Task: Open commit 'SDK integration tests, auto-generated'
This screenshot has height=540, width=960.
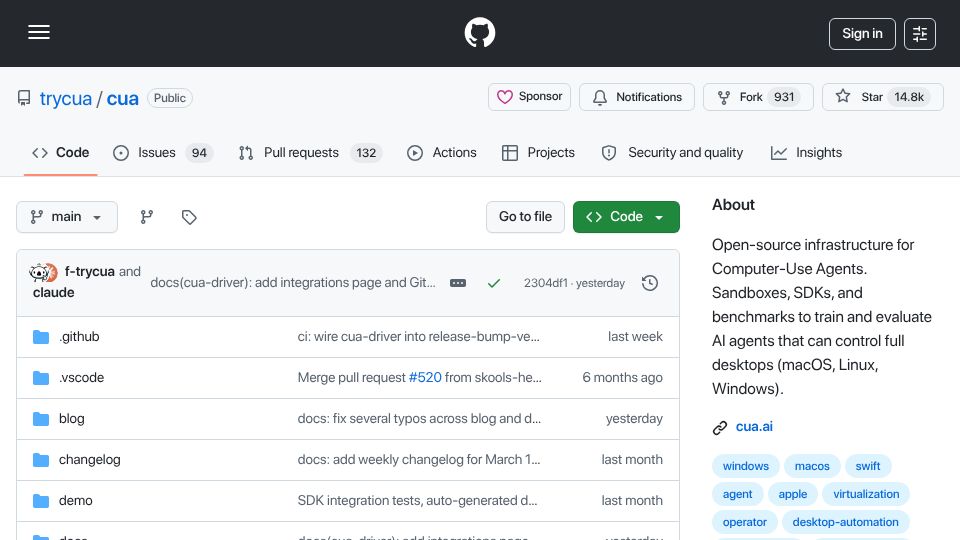Action: point(417,501)
